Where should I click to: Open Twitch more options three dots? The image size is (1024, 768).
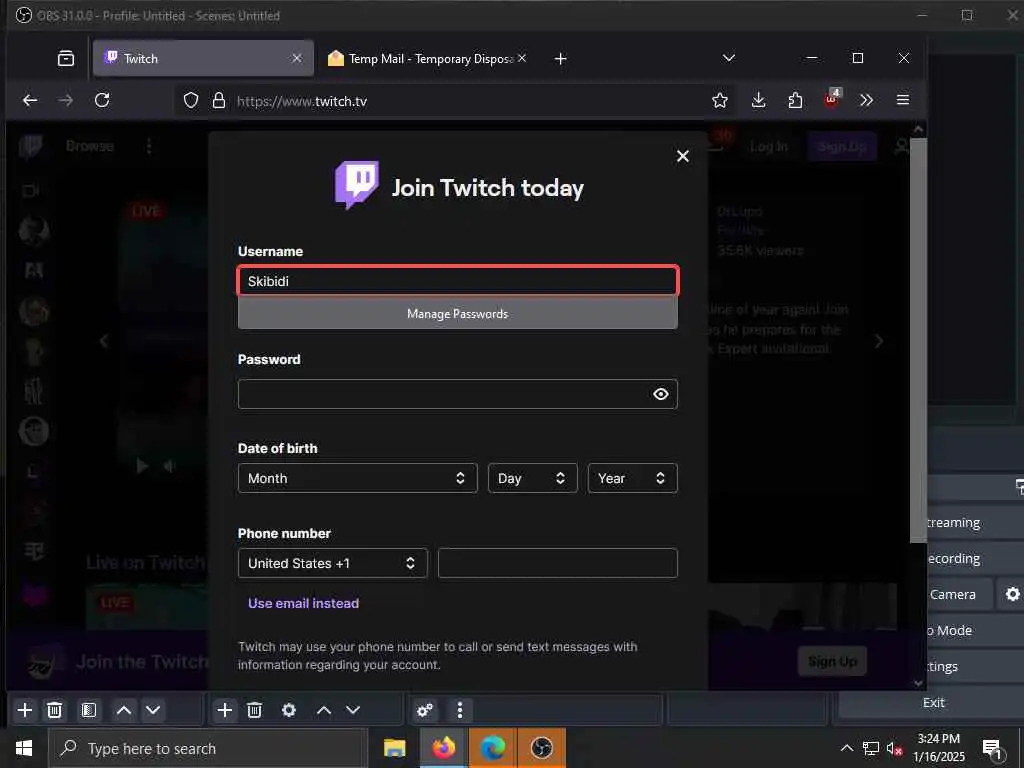point(150,146)
